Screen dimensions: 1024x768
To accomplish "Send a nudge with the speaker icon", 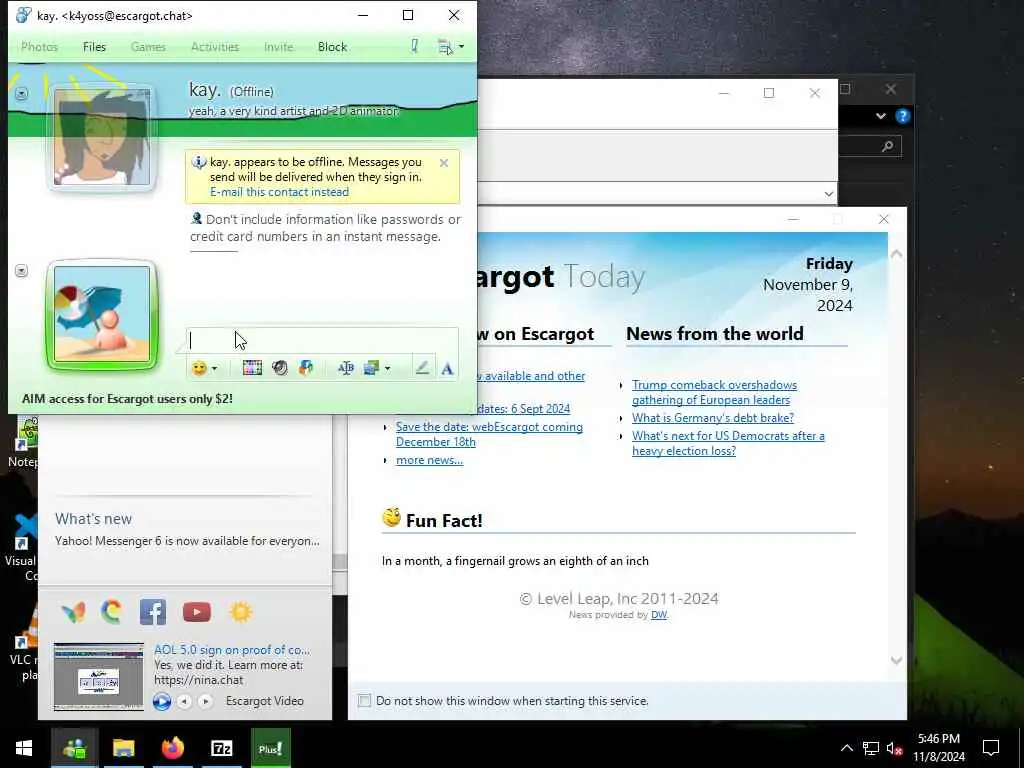I will coord(280,368).
